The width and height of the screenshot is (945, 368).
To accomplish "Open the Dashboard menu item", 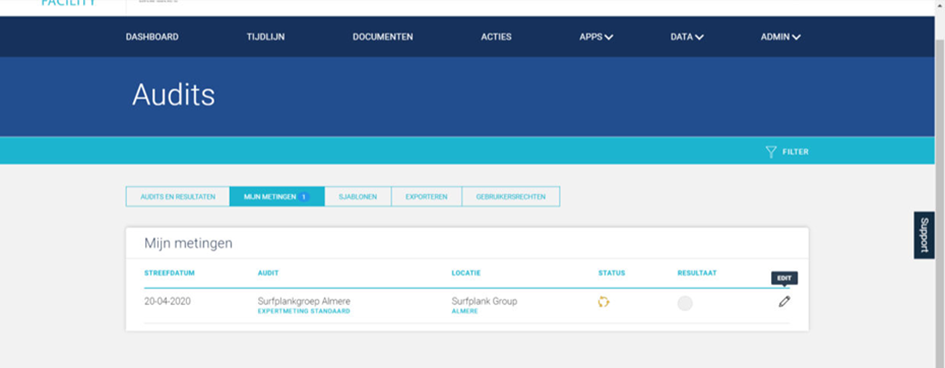I will click(x=152, y=37).
